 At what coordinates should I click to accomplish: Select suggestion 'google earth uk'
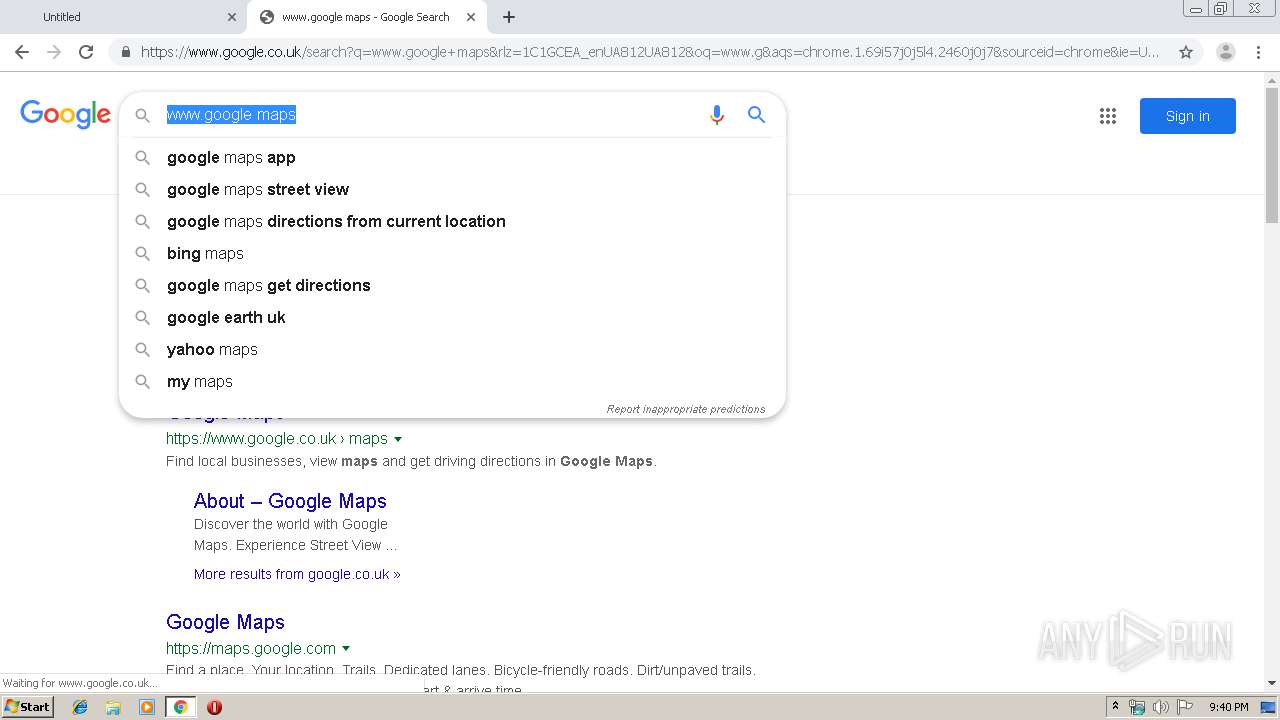(452, 317)
